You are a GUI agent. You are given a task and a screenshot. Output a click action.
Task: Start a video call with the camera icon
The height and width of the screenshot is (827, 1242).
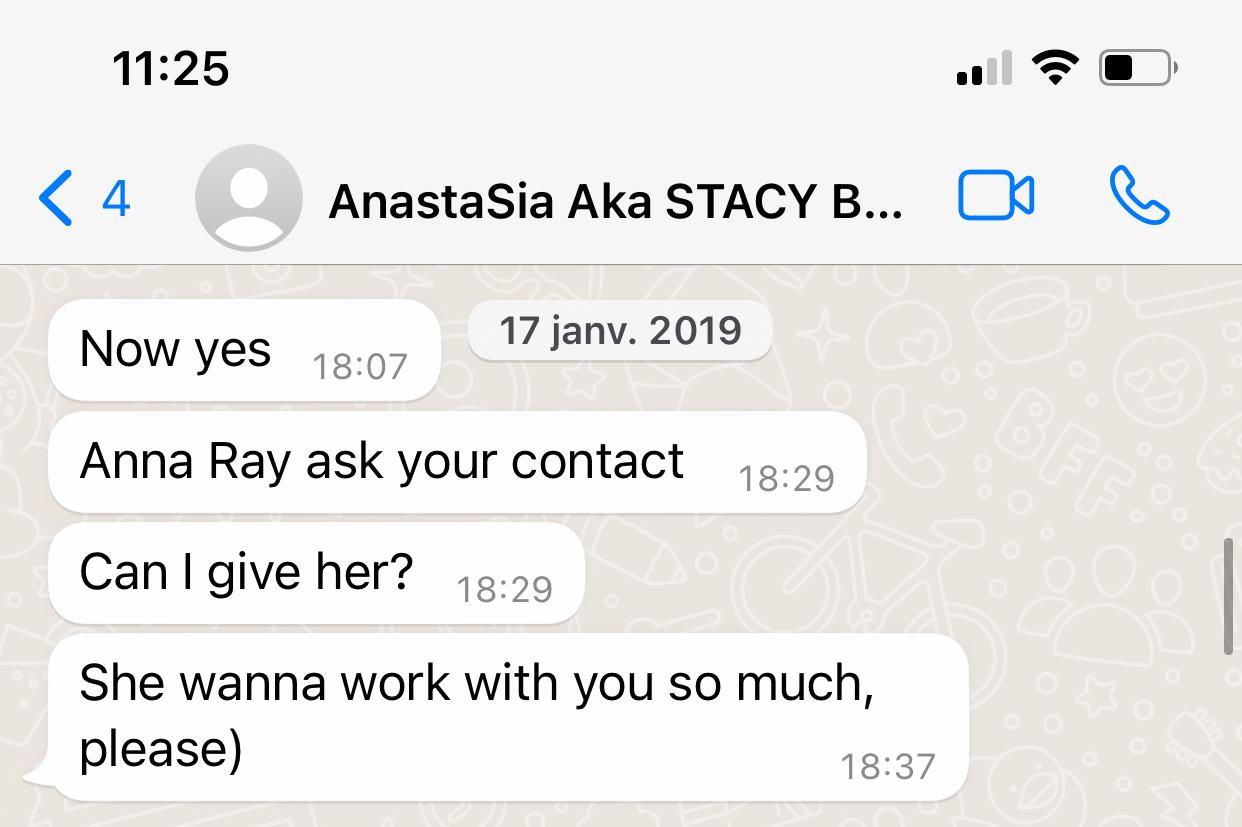click(x=996, y=196)
